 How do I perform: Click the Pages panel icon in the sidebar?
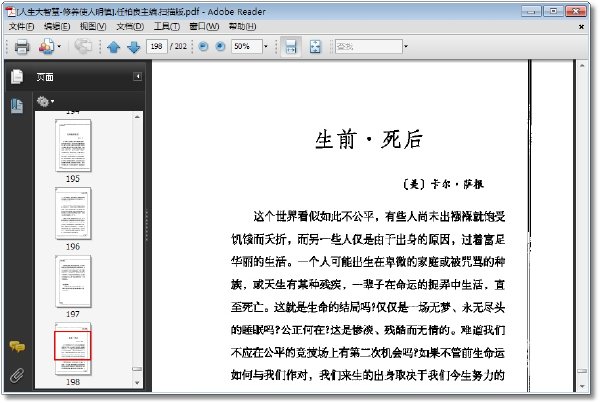(17, 77)
